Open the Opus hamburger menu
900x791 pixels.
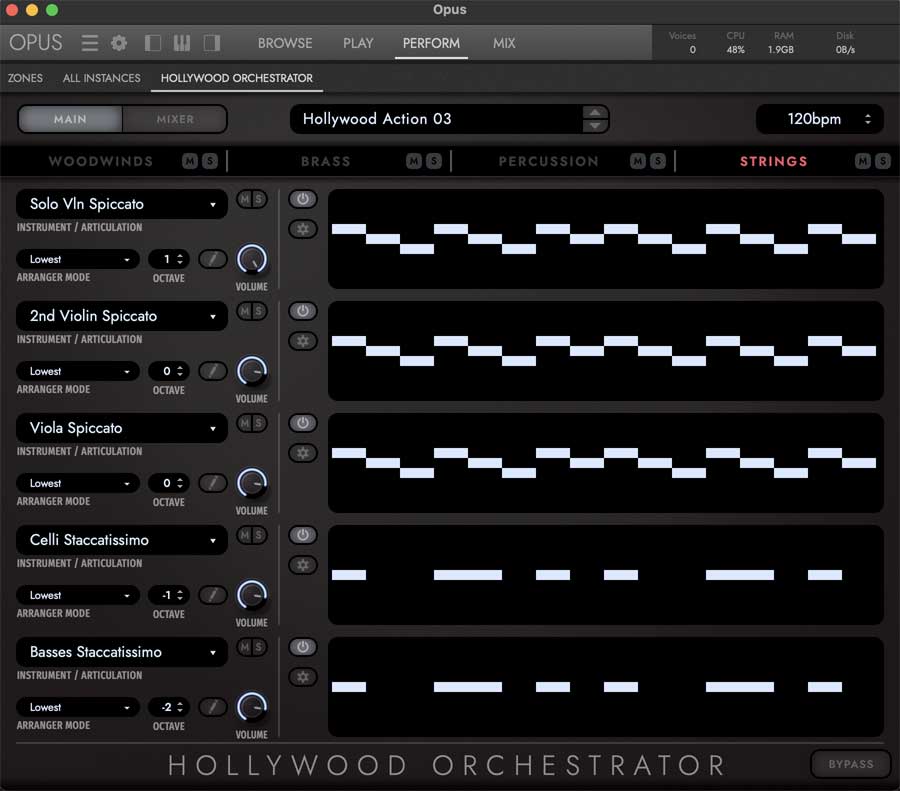(x=90, y=43)
